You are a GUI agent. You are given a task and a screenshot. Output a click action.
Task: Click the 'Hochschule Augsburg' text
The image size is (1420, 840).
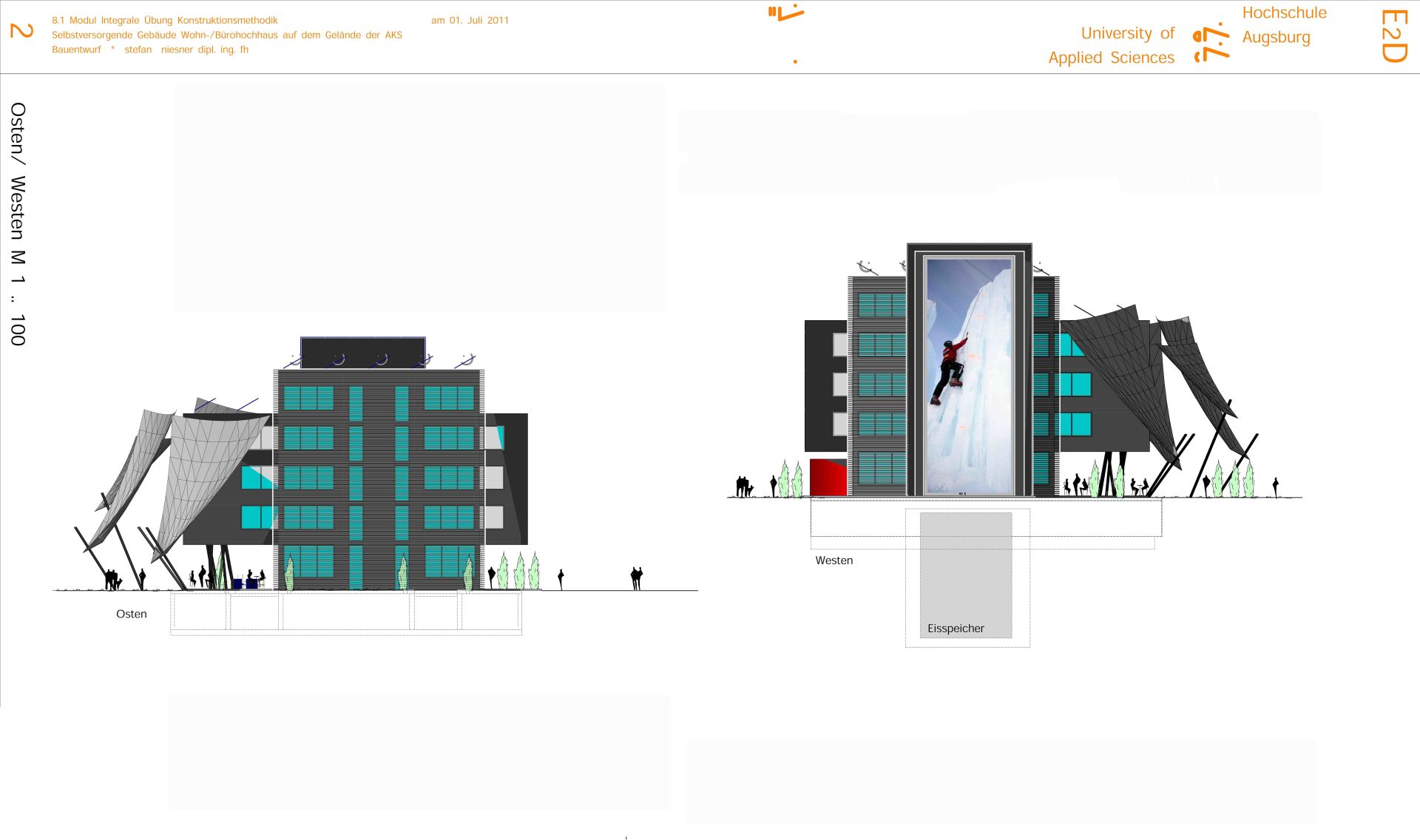click(x=1284, y=24)
